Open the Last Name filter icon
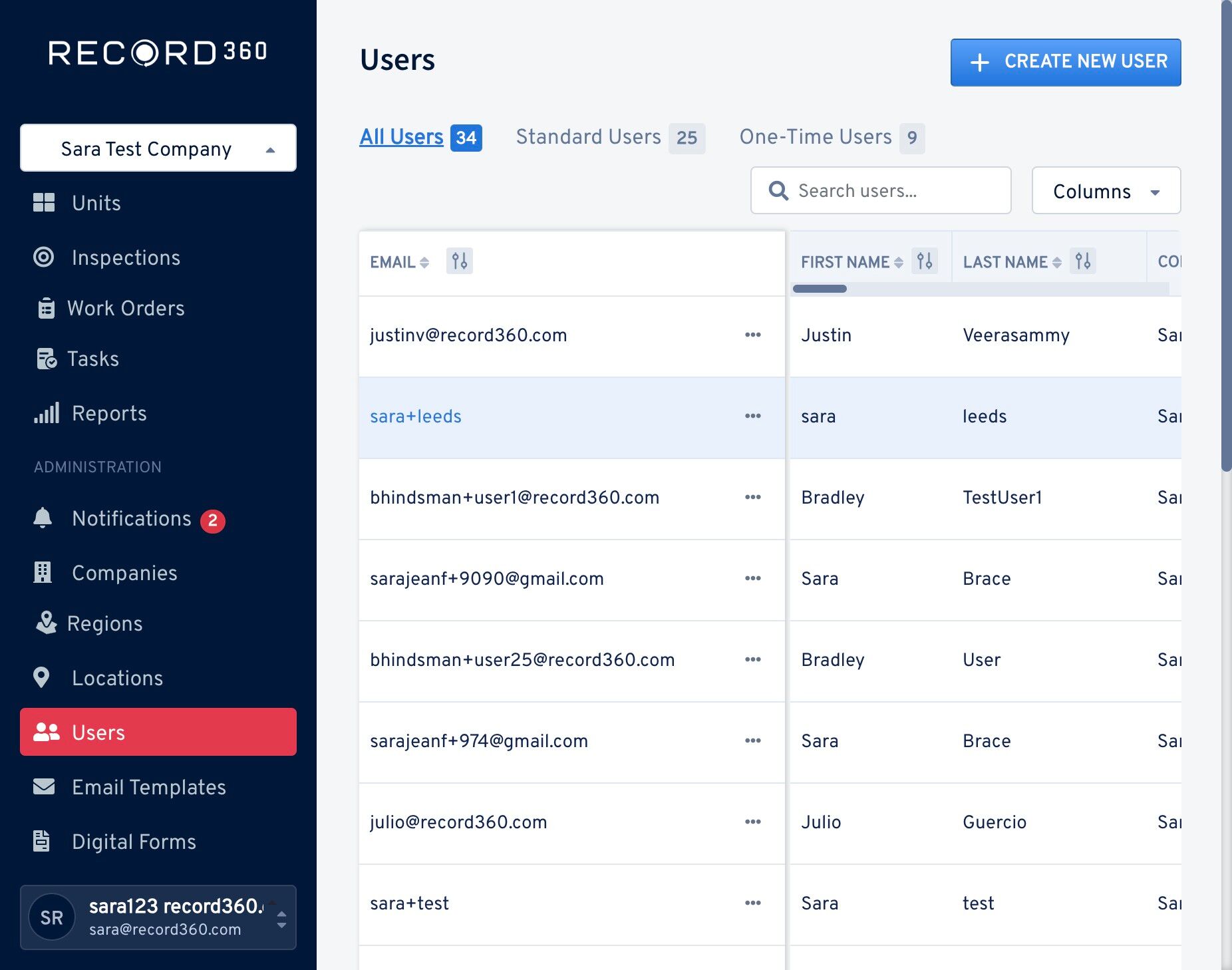1232x970 pixels. [x=1083, y=261]
